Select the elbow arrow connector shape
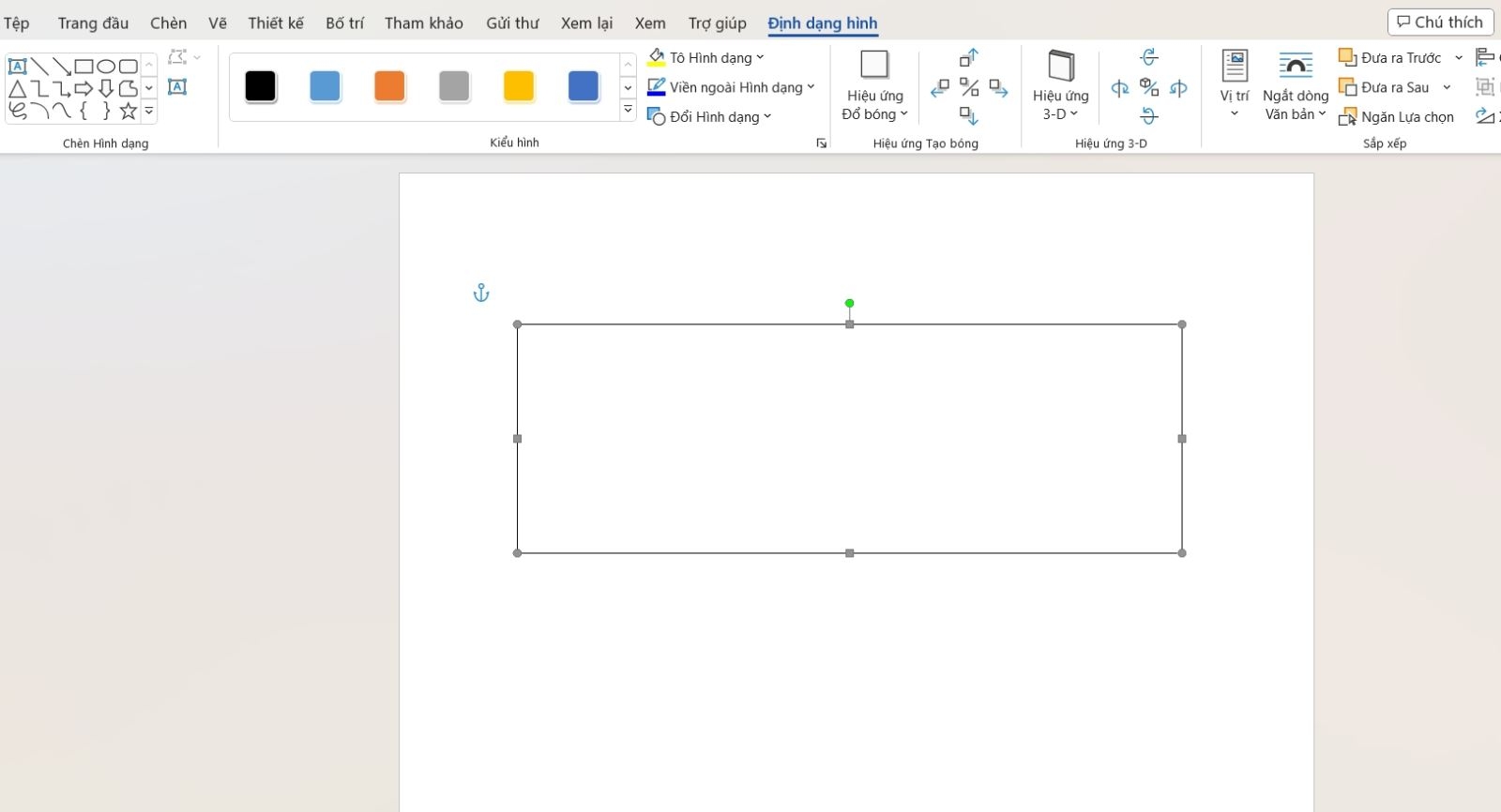The width and height of the screenshot is (1501, 812). 62,89
